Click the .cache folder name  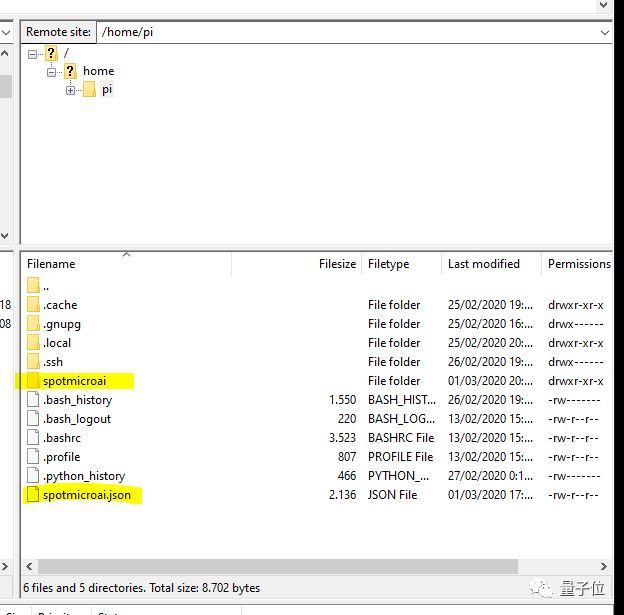tap(60, 305)
